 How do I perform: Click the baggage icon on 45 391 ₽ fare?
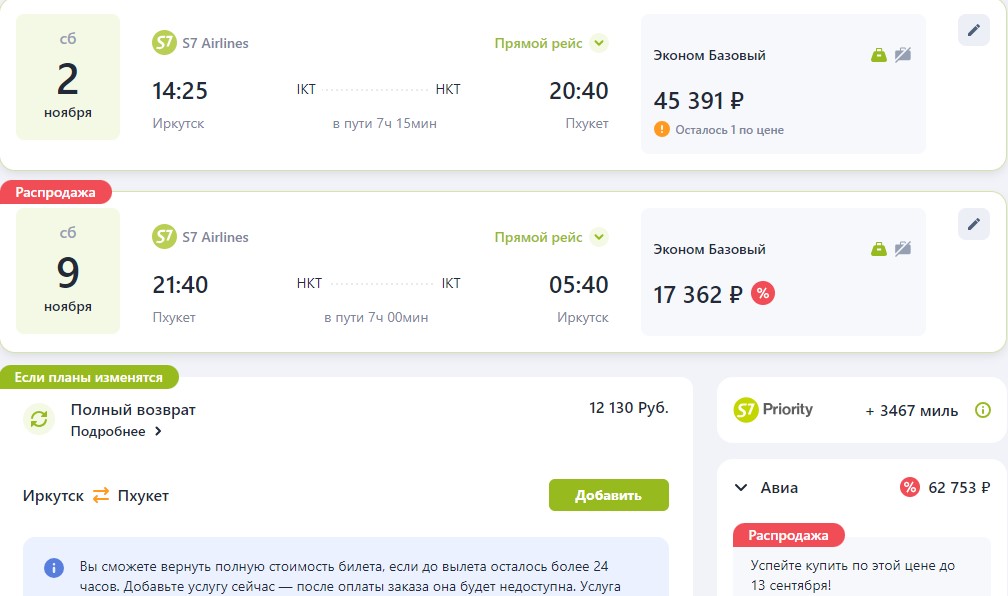click(879, 55)
